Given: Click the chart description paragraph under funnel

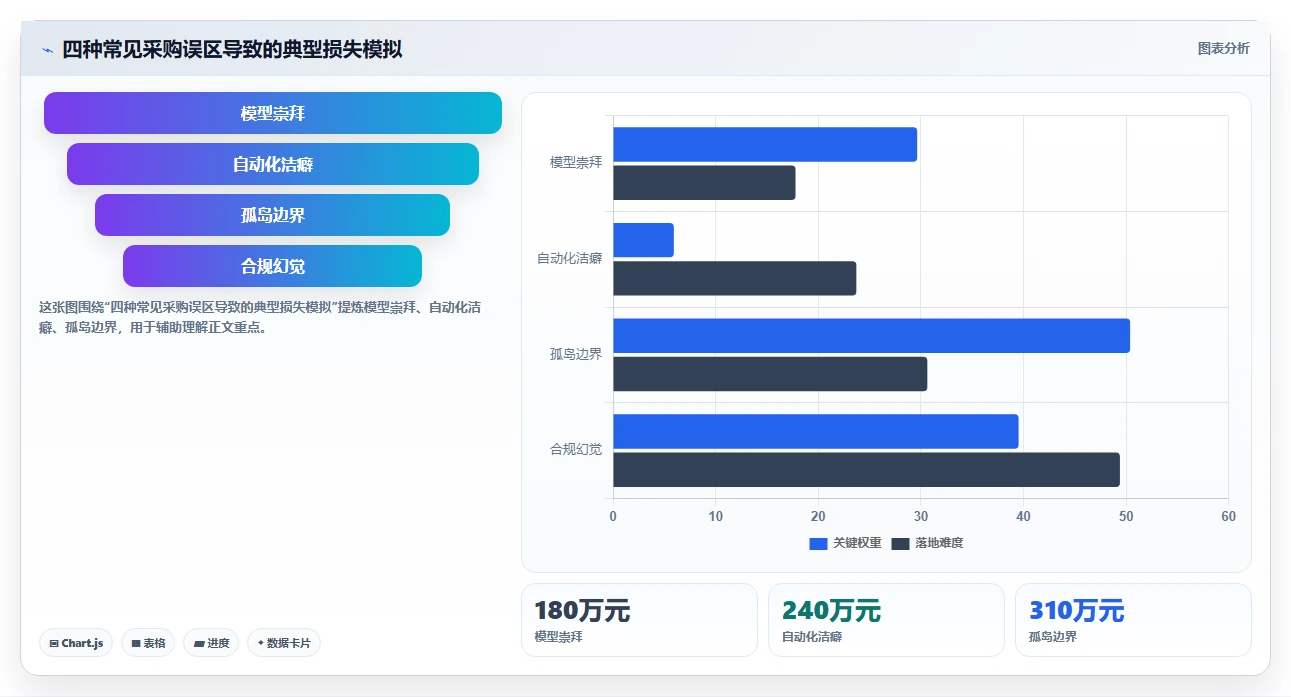Looking at the screenshot, I should coord(260,317).
